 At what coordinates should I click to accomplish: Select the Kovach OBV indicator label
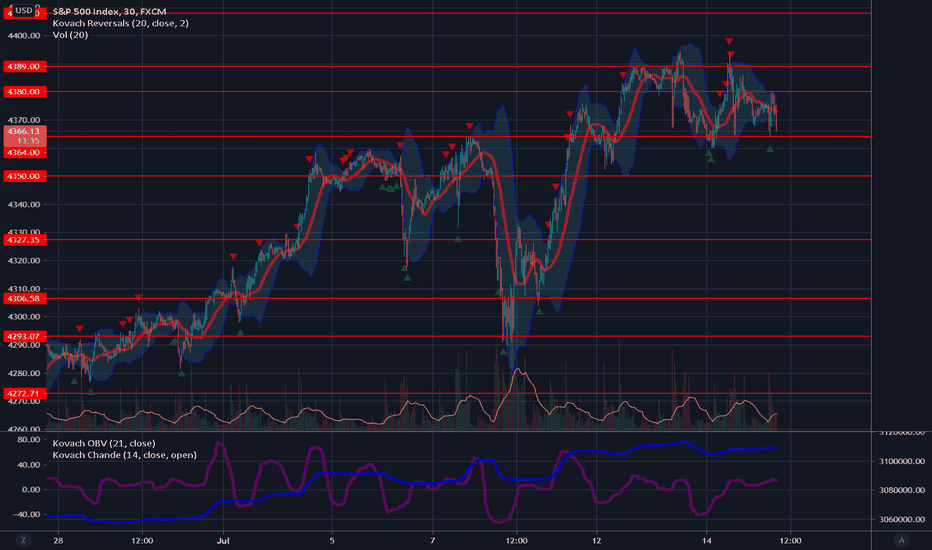tap(104, 444)
